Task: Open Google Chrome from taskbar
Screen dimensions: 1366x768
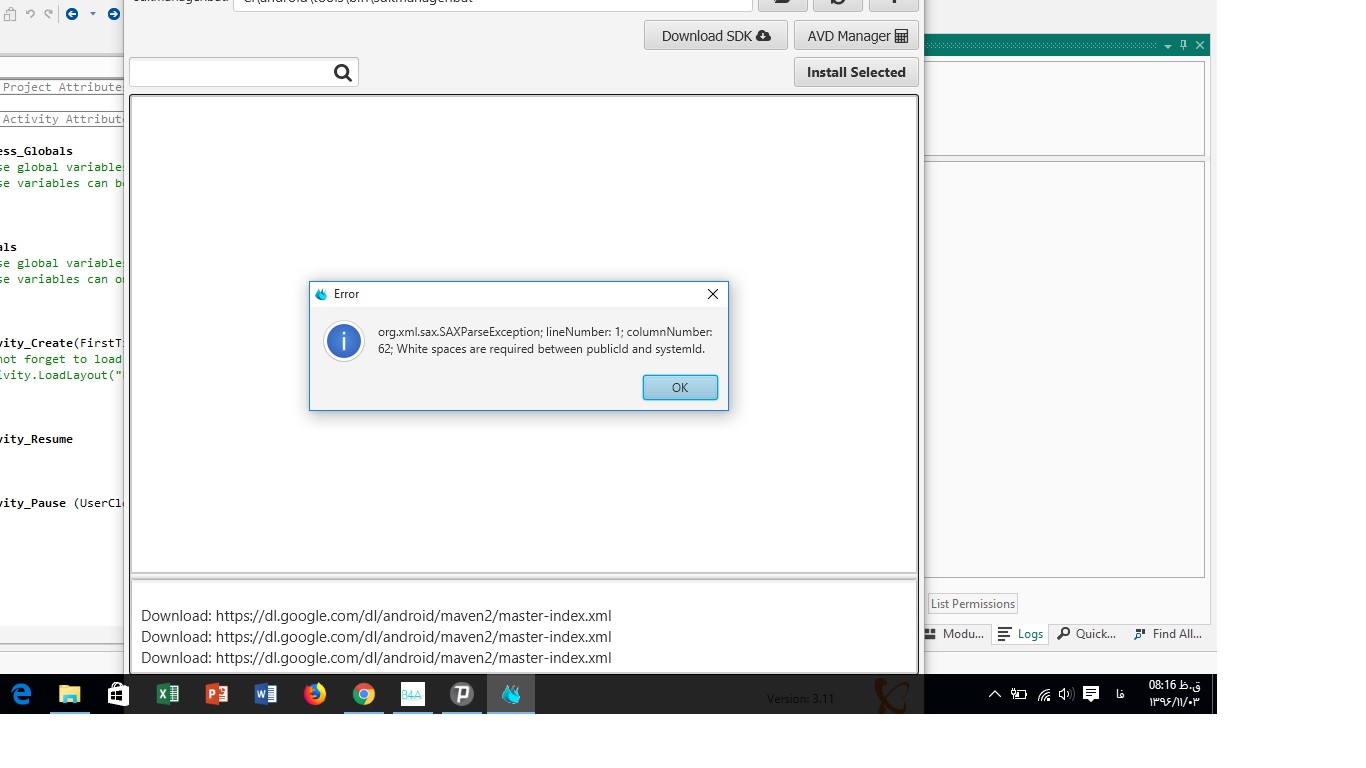Action: [x=363, y=694]
